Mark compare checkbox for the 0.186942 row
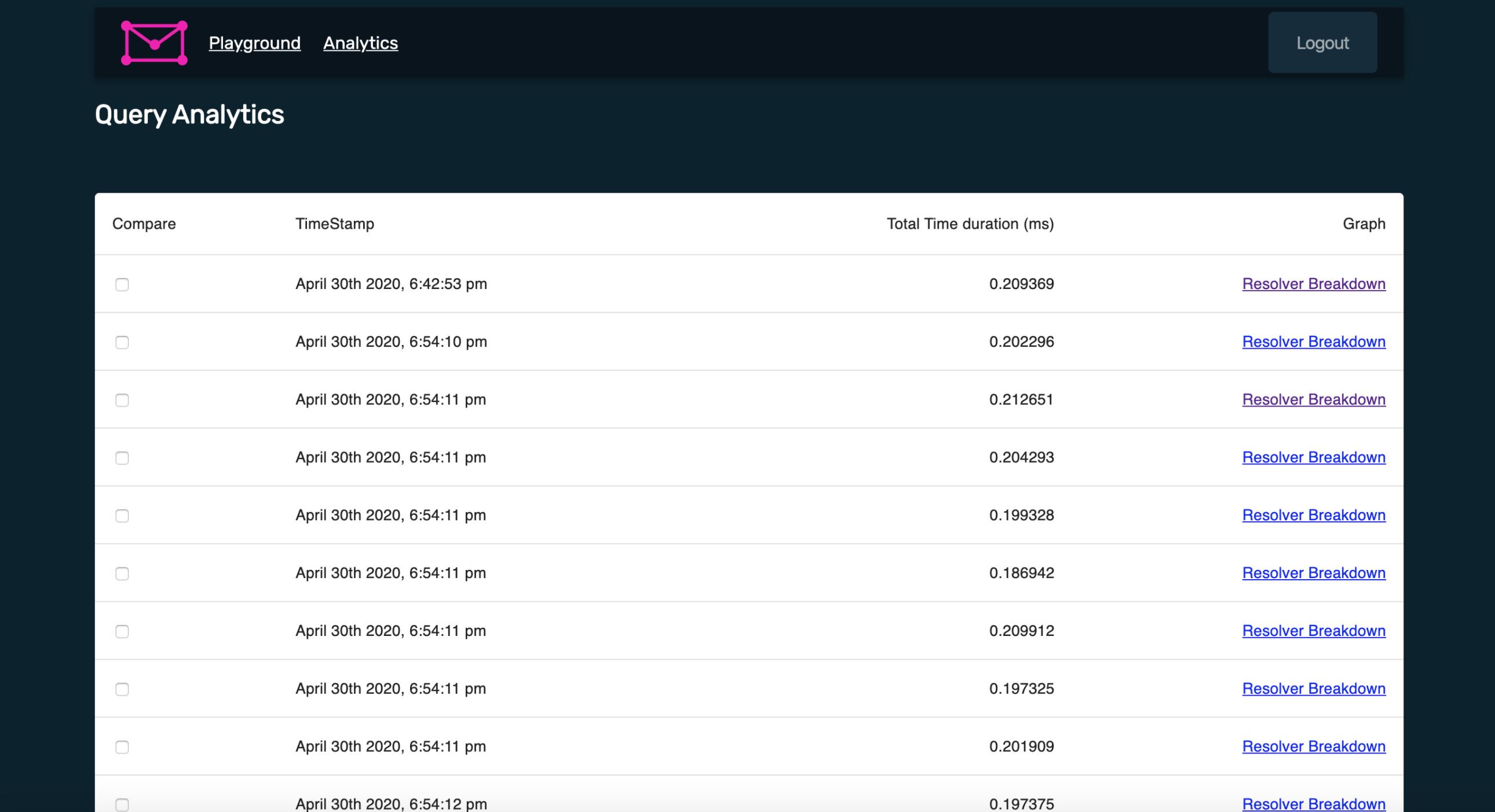Screen dimensions: 1495x812 (122, 573)
